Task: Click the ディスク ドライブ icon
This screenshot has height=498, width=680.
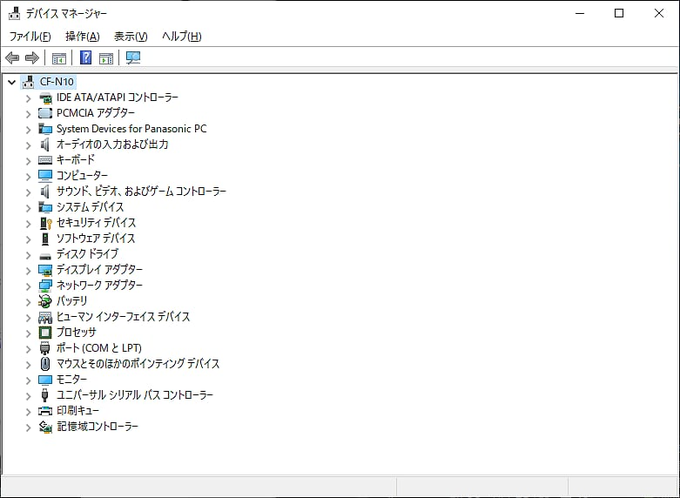Action: [45, 256]
